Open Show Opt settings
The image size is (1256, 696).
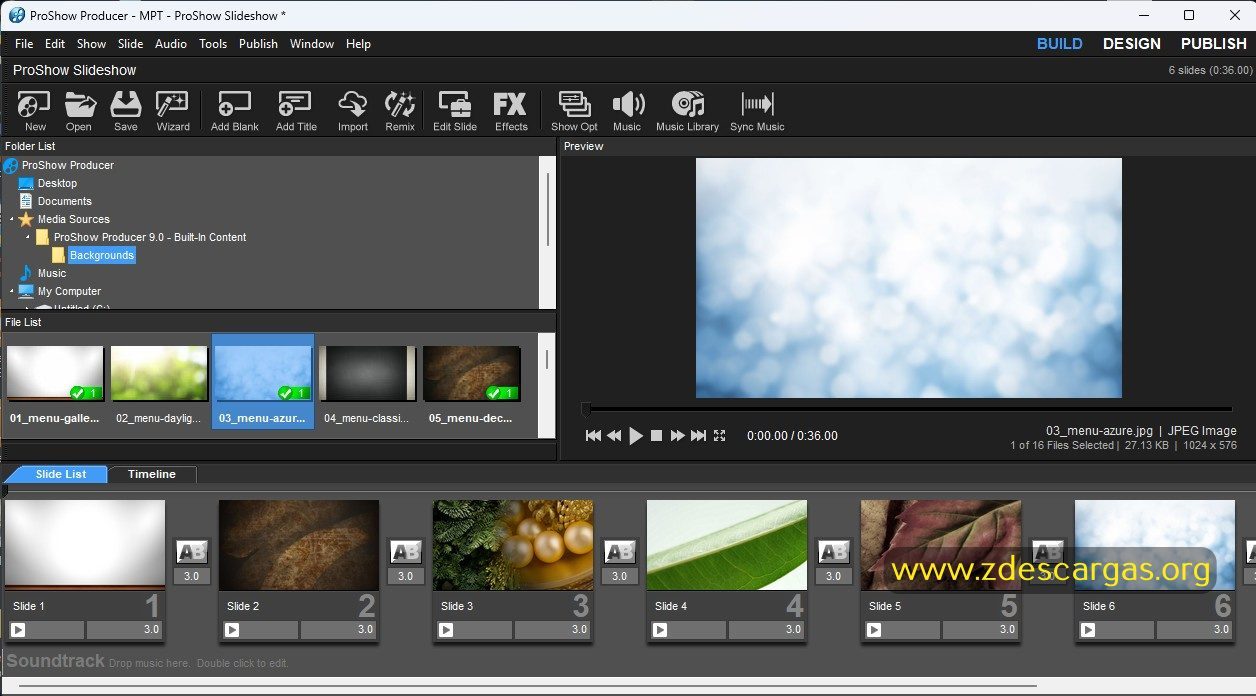[574, 111]
